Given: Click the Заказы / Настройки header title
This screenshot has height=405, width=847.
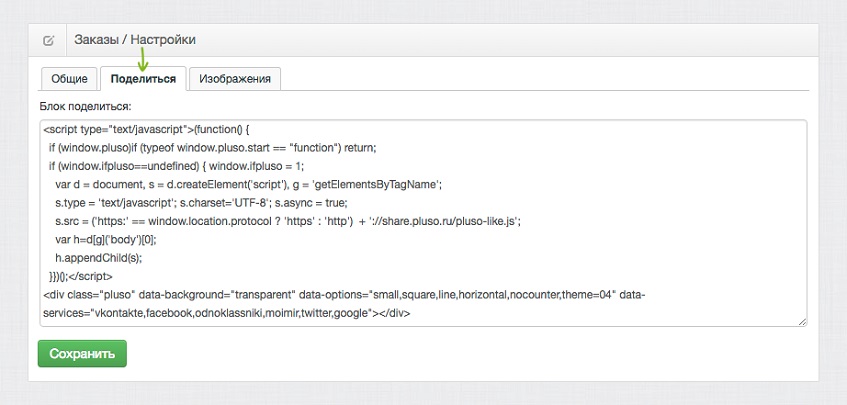Looking at the screenshot, I should tap(135, 40).
